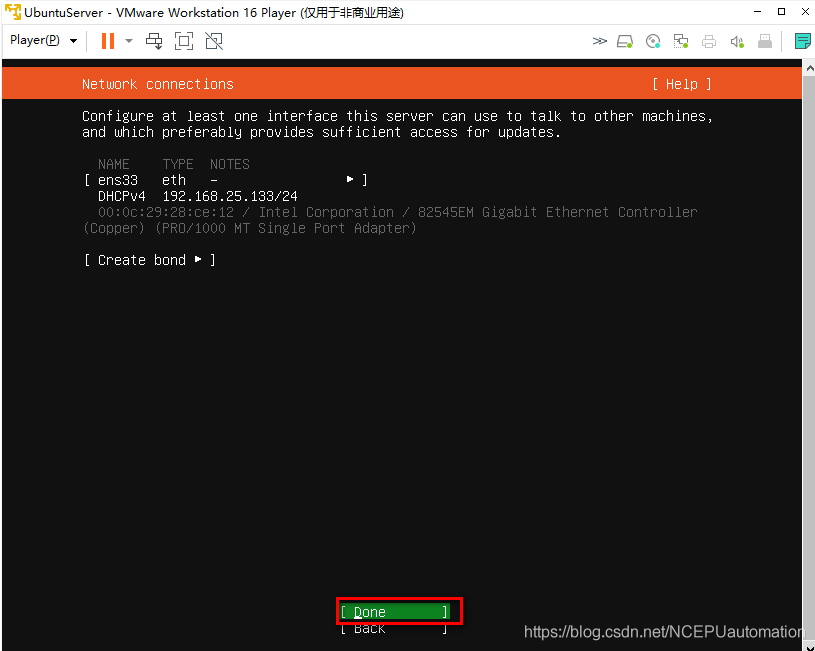Pause the virtual machine

pyautogui.click(x=108, y=41)
